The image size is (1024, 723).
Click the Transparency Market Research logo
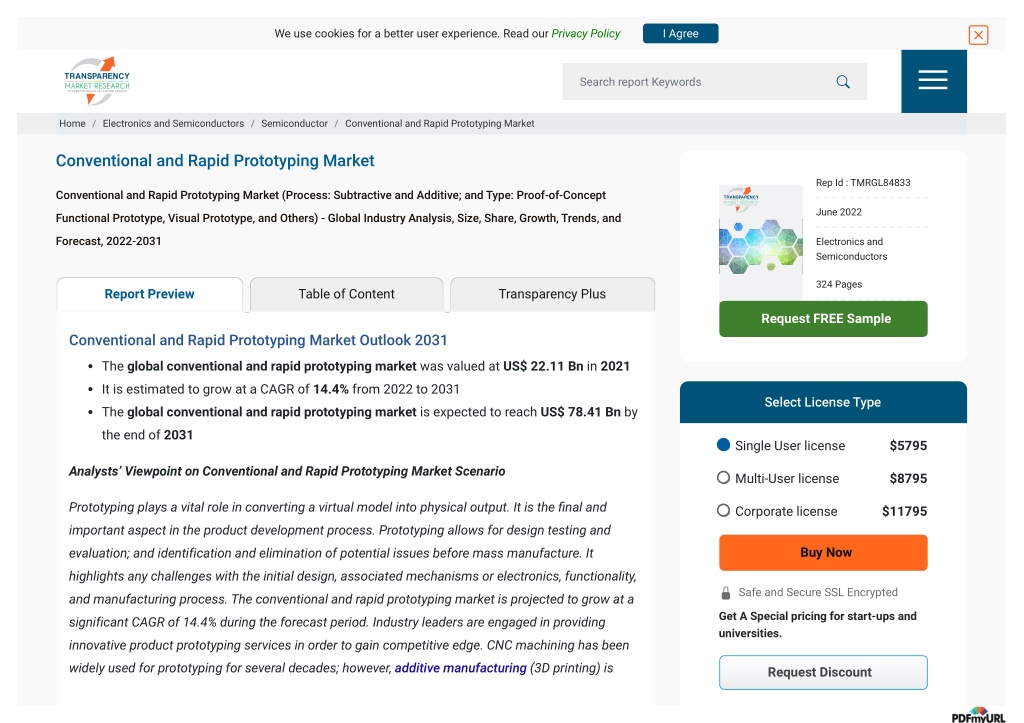tap(97, 81)
